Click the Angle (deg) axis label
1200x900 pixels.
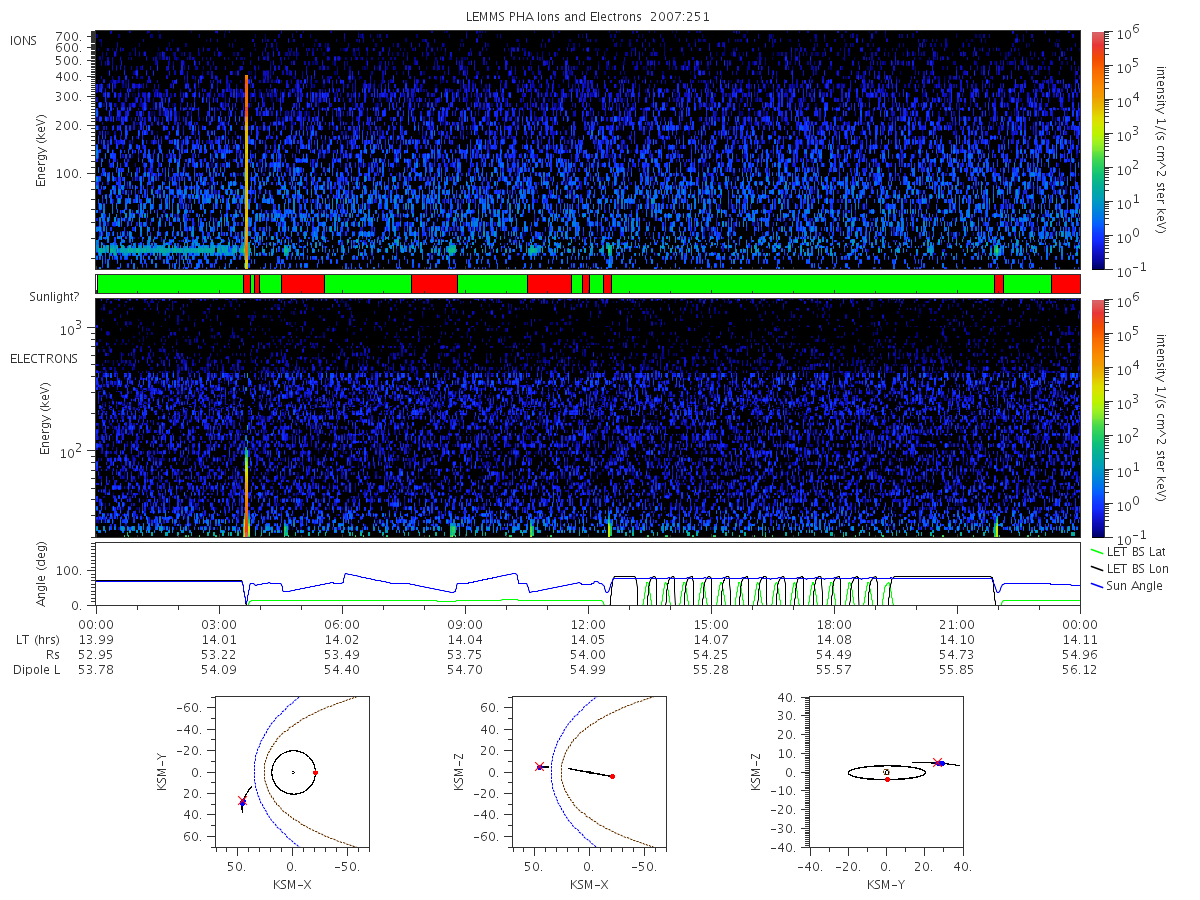point(43,573)
